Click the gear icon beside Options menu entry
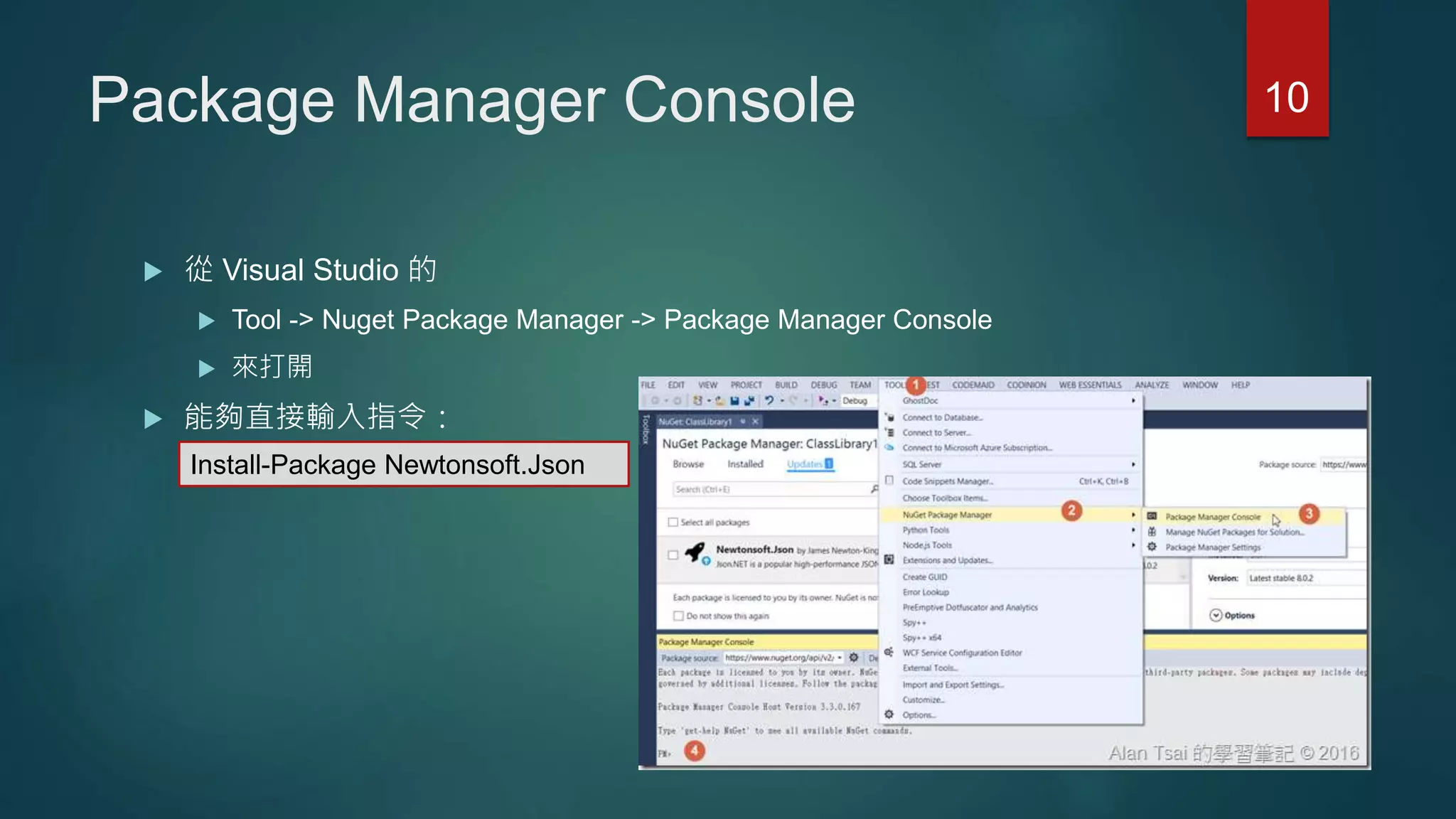The image size is (1456, 819). coord(889,714)
